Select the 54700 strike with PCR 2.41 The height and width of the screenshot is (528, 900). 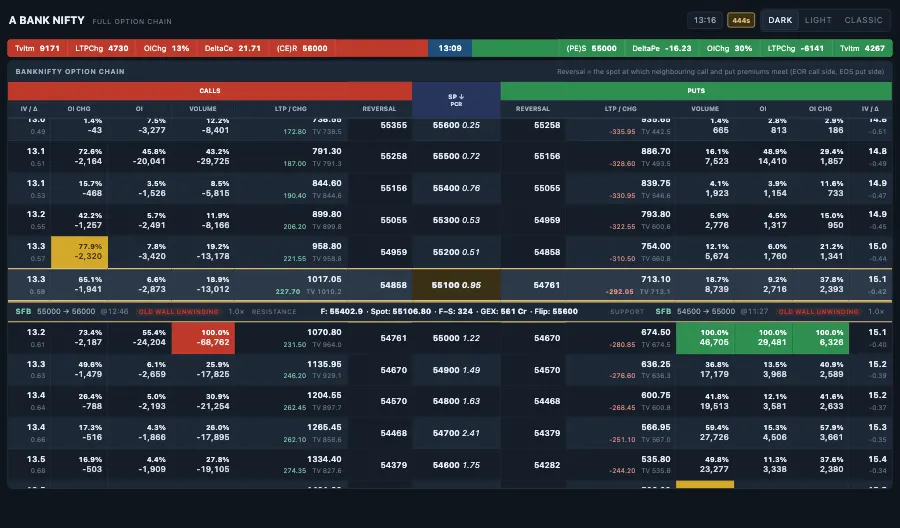(x=456, y=433)
